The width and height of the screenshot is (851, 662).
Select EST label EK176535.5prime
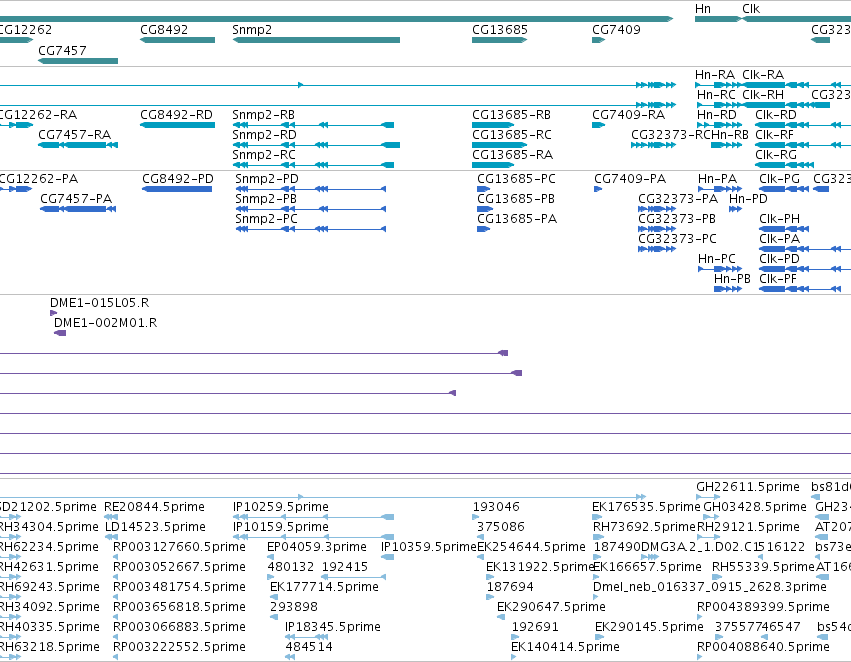pyautogui.click(x=646, y=507)
